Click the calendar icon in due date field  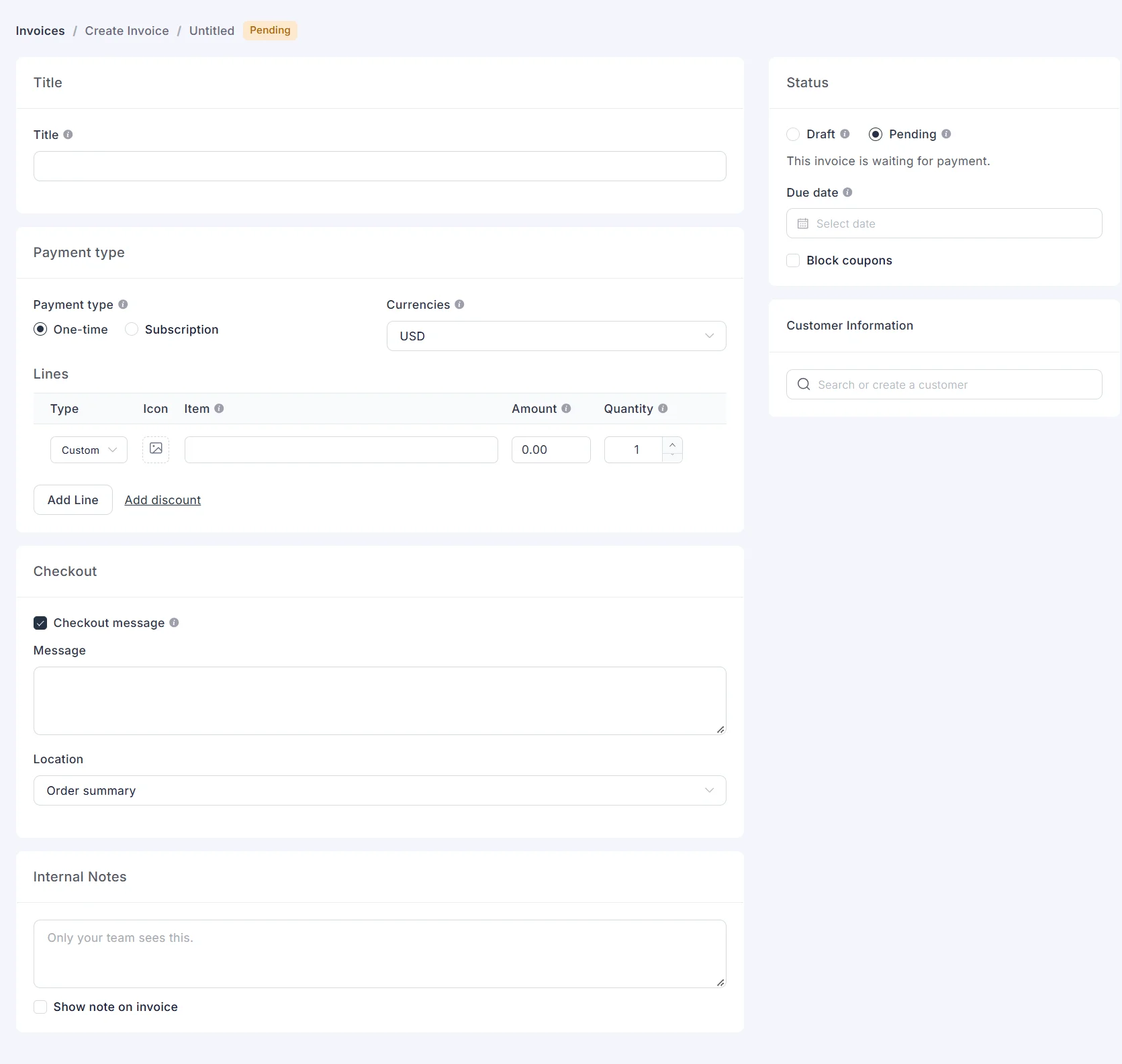pos(803,224)
